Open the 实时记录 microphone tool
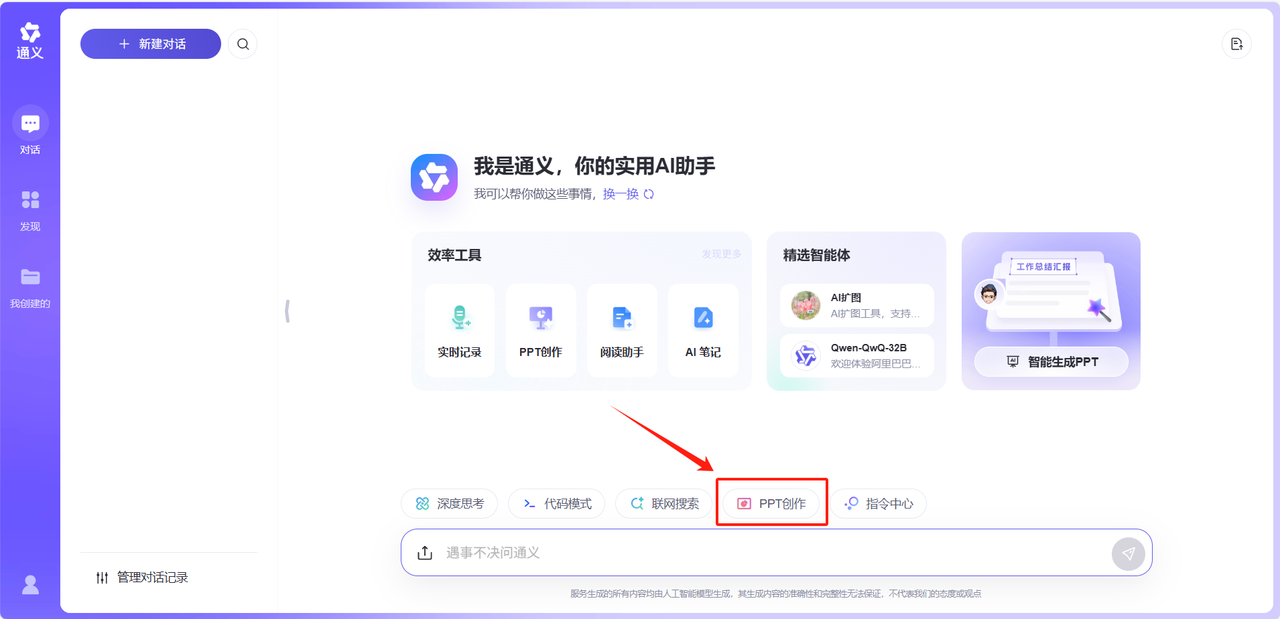Image resolution: width=1280 pixels, height=619 pixels. point(460,330)
